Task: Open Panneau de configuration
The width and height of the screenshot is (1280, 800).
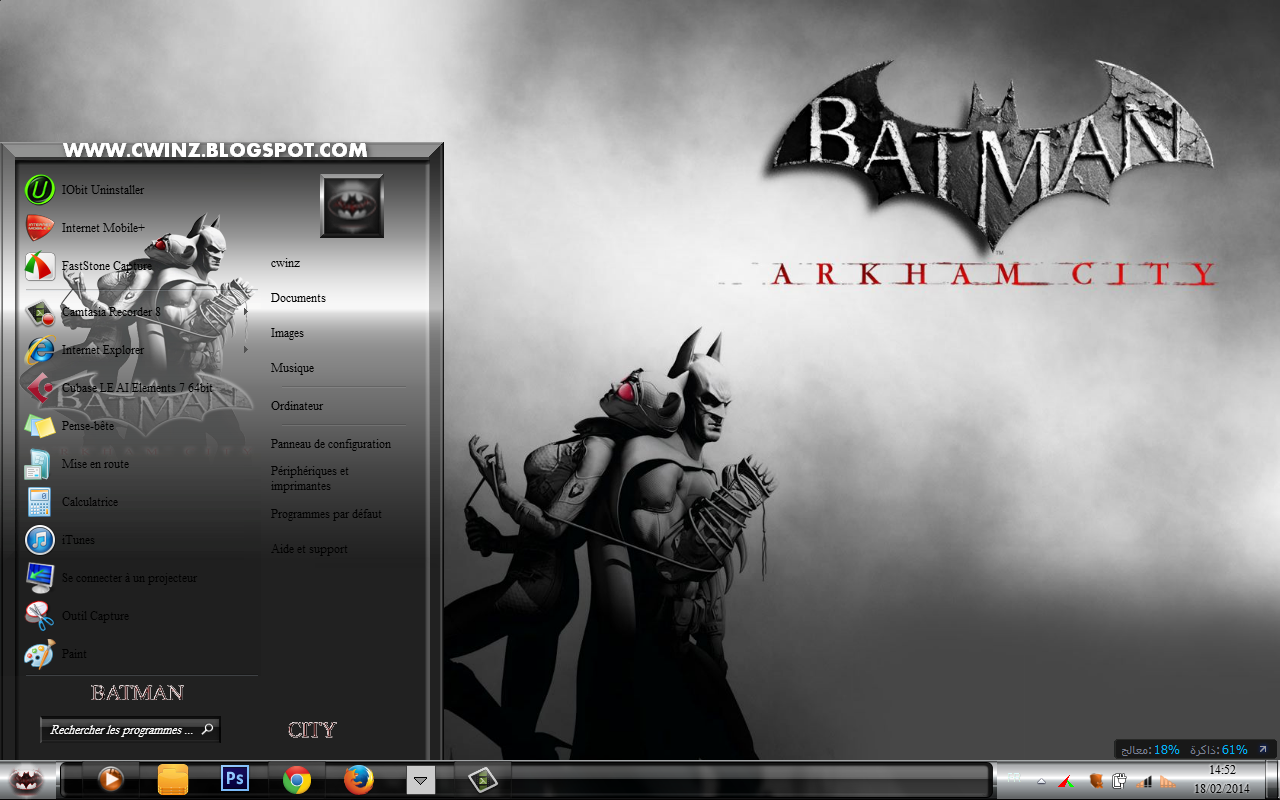Action: point(331,444)
